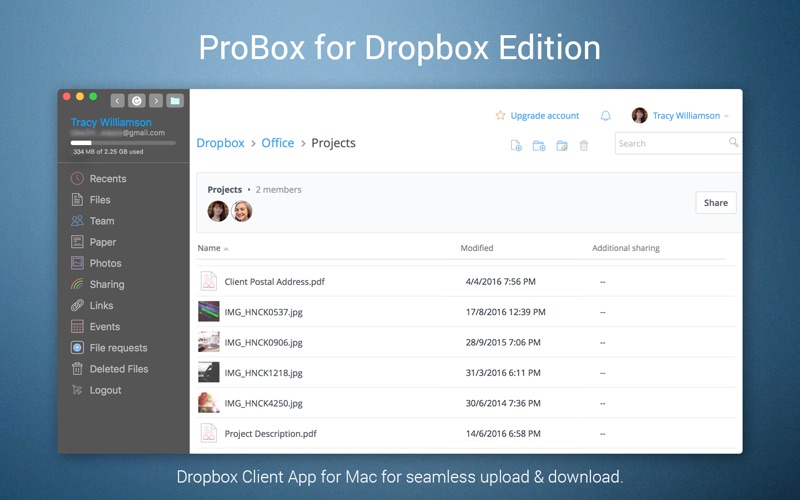Click the second member avatar in Projects
Image resolution: width=800 pixels, height=500 pixels.
tap(241, 211)
